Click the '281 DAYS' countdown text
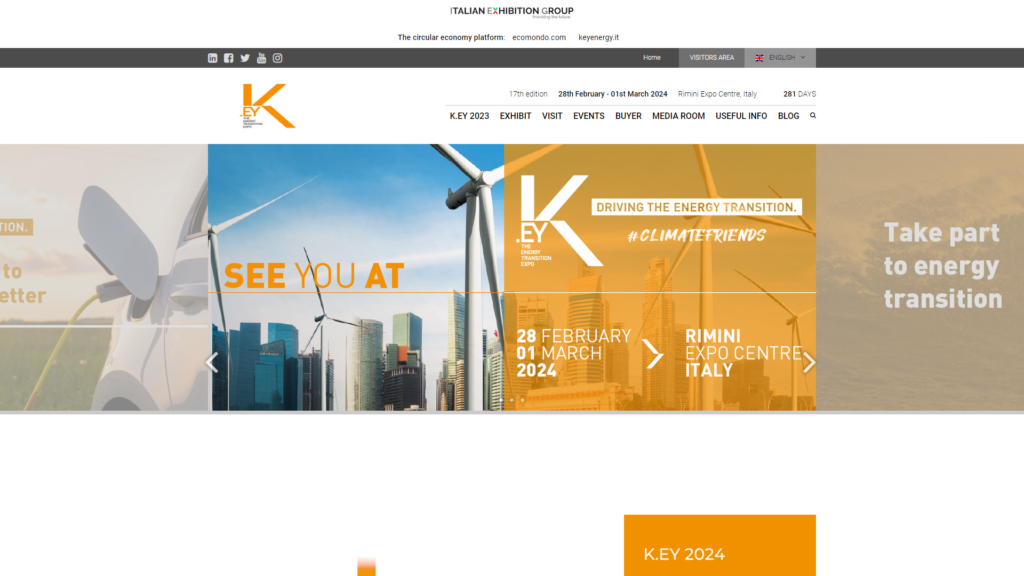The height and width of the screenshot is (576, 1024). tap(799, 94)
